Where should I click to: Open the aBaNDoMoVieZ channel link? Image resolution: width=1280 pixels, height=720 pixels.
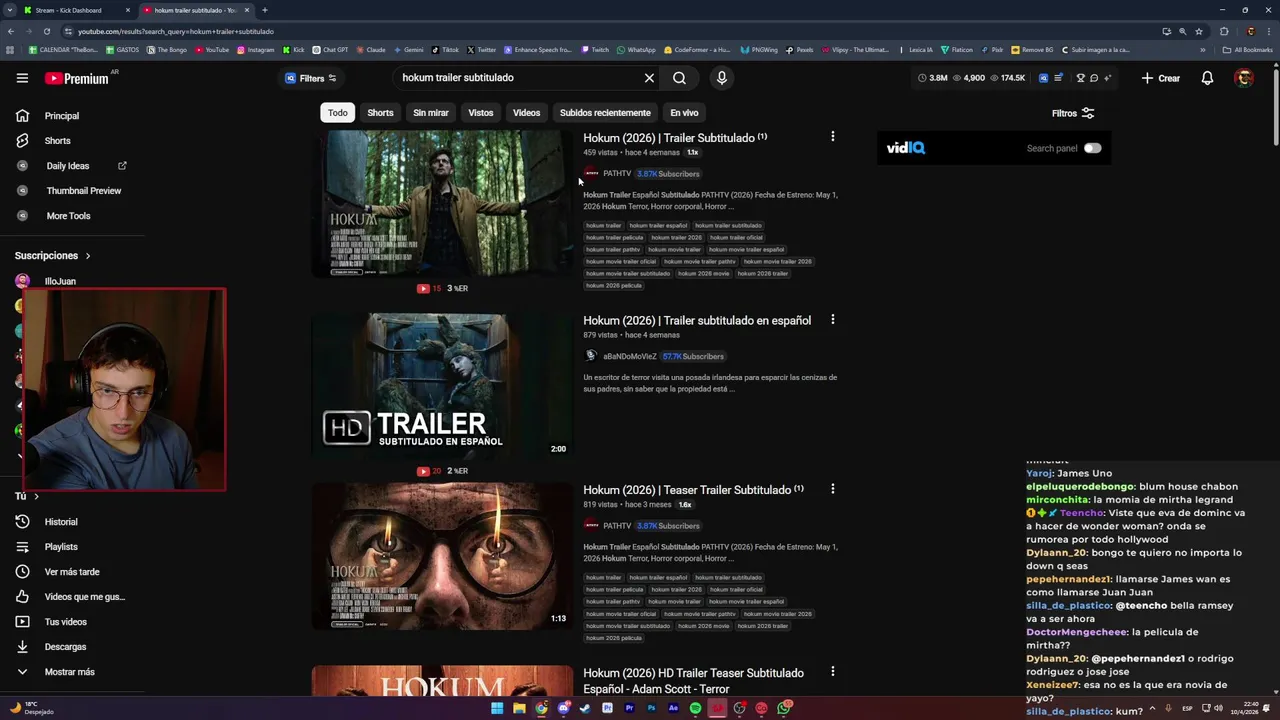coord(630,356)
